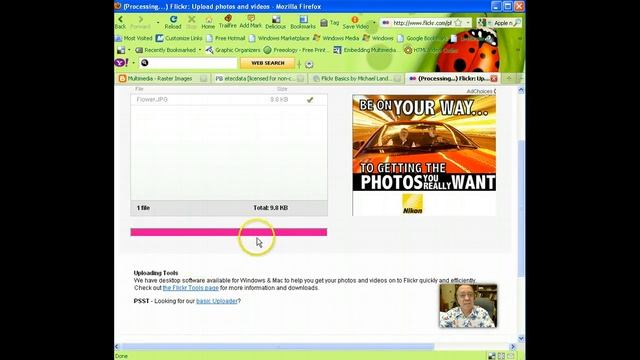Open the Customize Links bookmark
The image size is (640, 360).
pos(179,38)
